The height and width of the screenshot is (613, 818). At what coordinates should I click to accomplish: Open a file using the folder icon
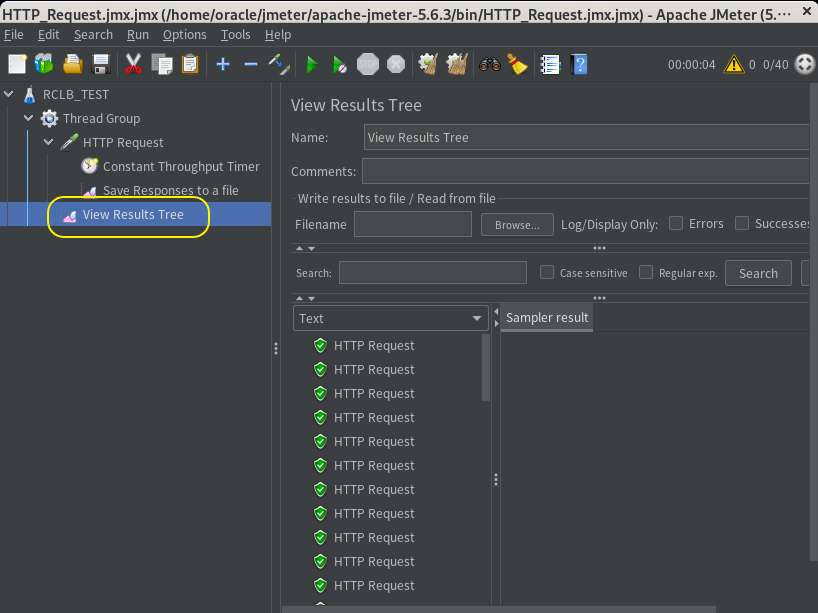click(x=72, y=64)
